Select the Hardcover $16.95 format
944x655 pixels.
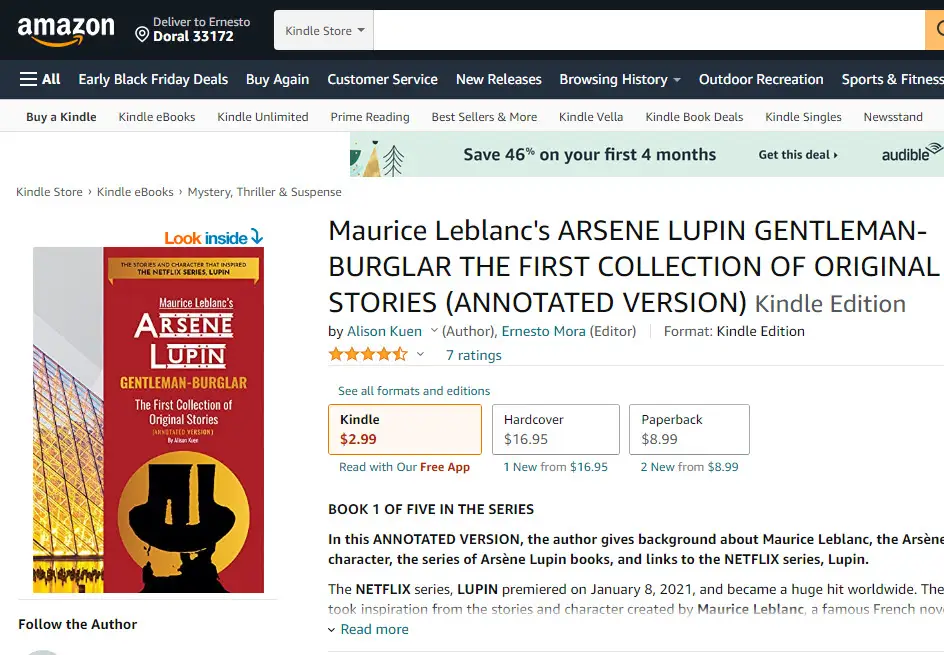(555, 429)
